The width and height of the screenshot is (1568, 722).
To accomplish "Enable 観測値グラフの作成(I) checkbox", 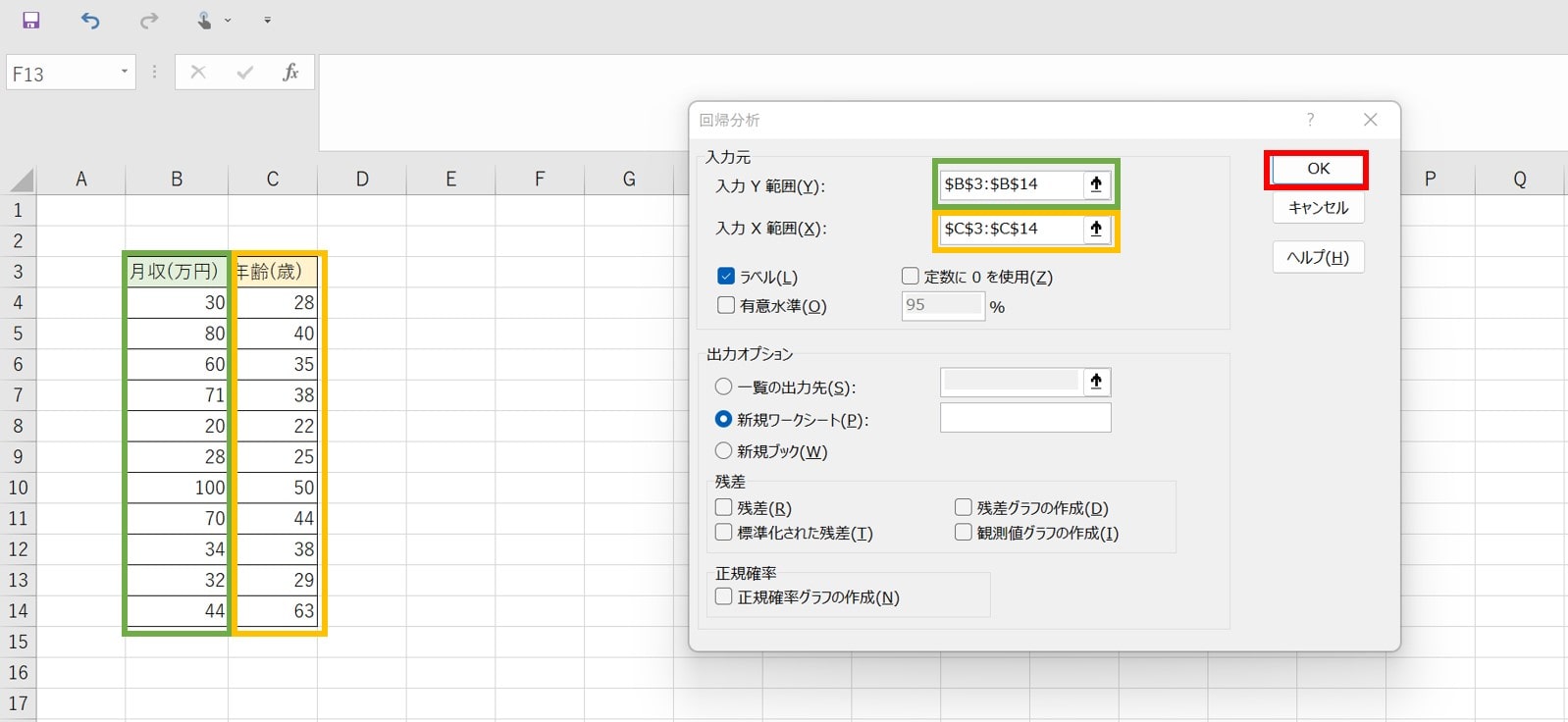I will [x=964, y=532].
